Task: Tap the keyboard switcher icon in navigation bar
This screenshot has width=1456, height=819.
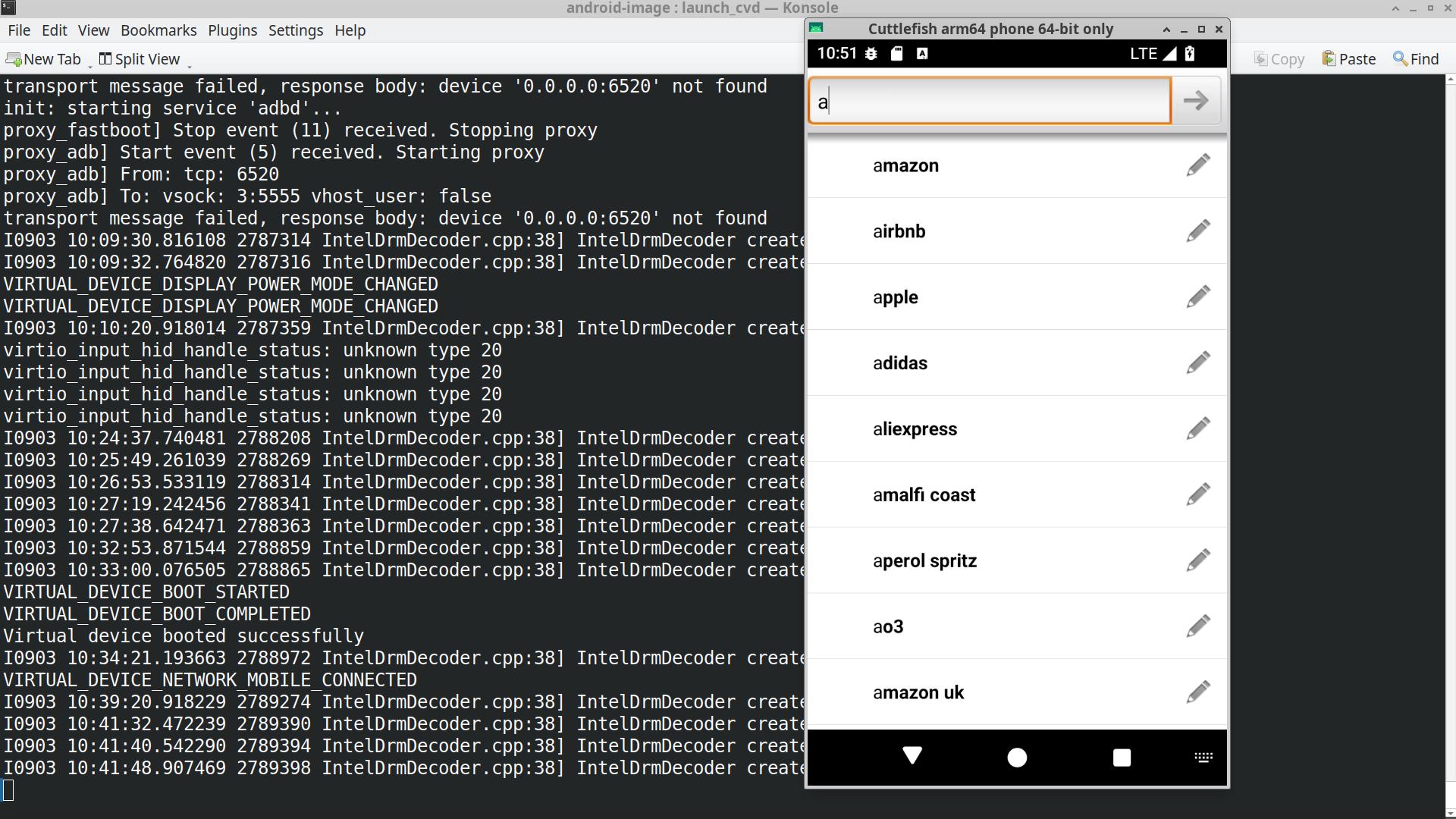Action: (x=1203, y=757)
